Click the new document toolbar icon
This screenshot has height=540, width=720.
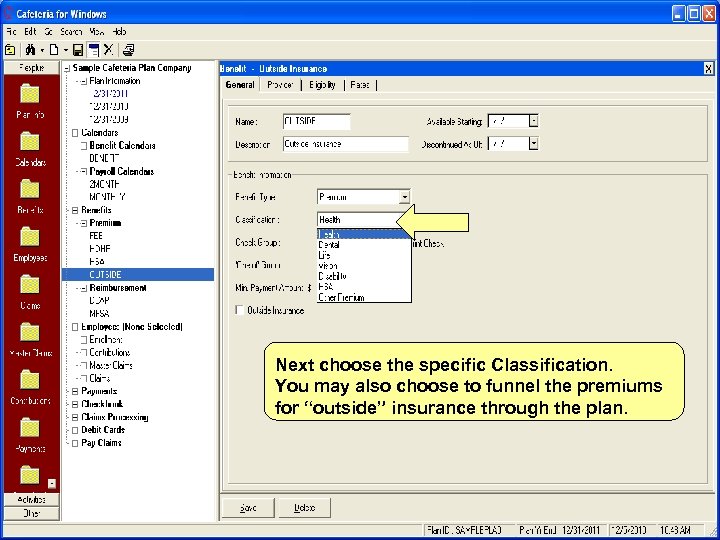click(54, 50)
